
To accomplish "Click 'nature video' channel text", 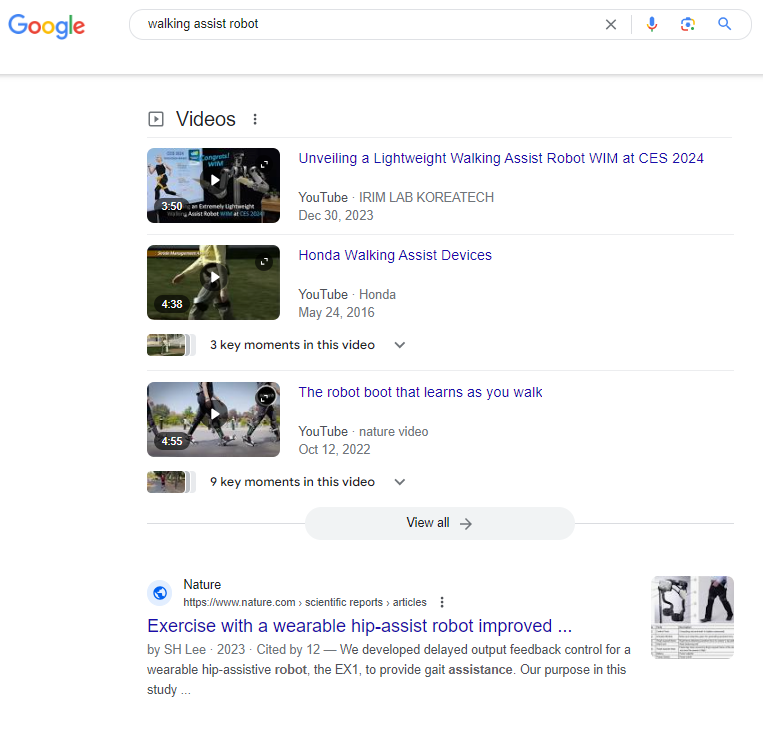I will click(x=393, y=432).
